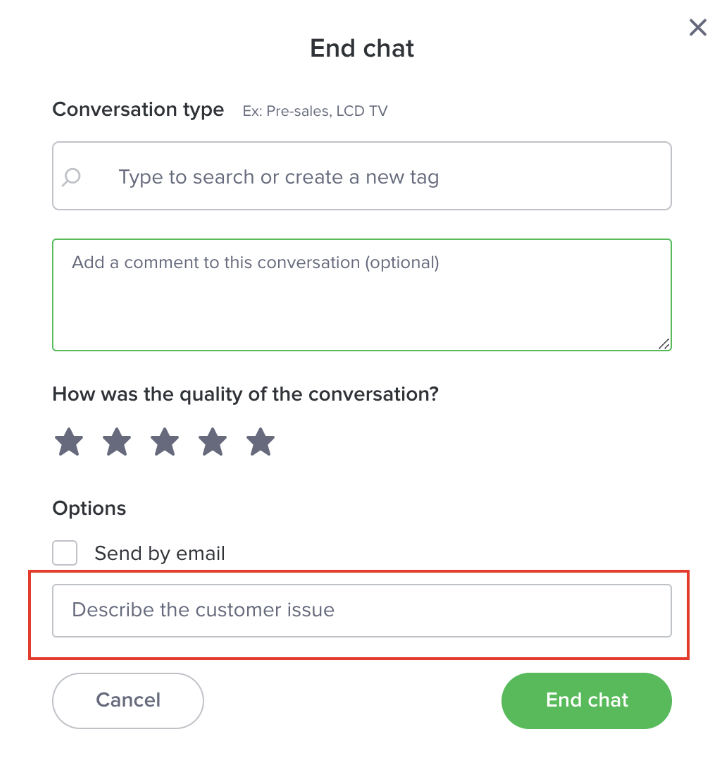Screen dimensions: 725x760
Task: Click the comment box resize handle
Action: click(x=663, y=343)
